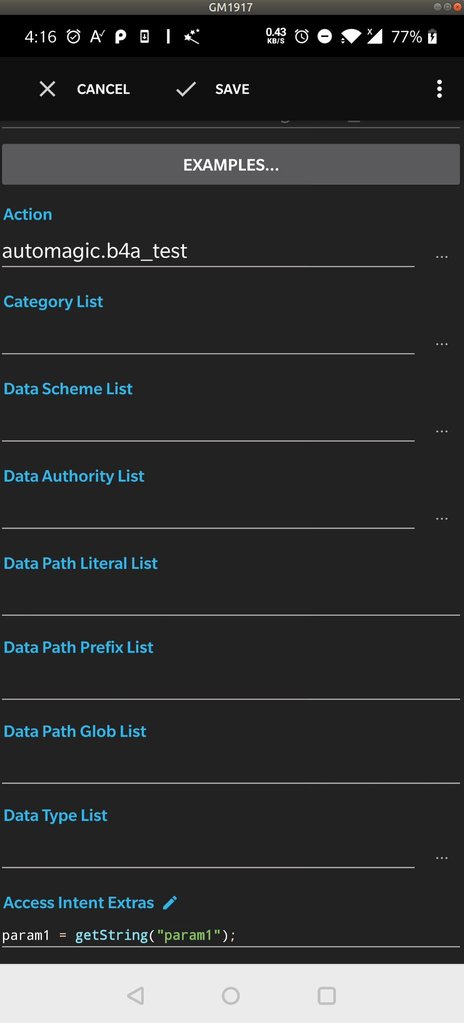464x1023 pixels.
Task: Open the Category List ellipsis picker
Action: [x=442, y=344]
